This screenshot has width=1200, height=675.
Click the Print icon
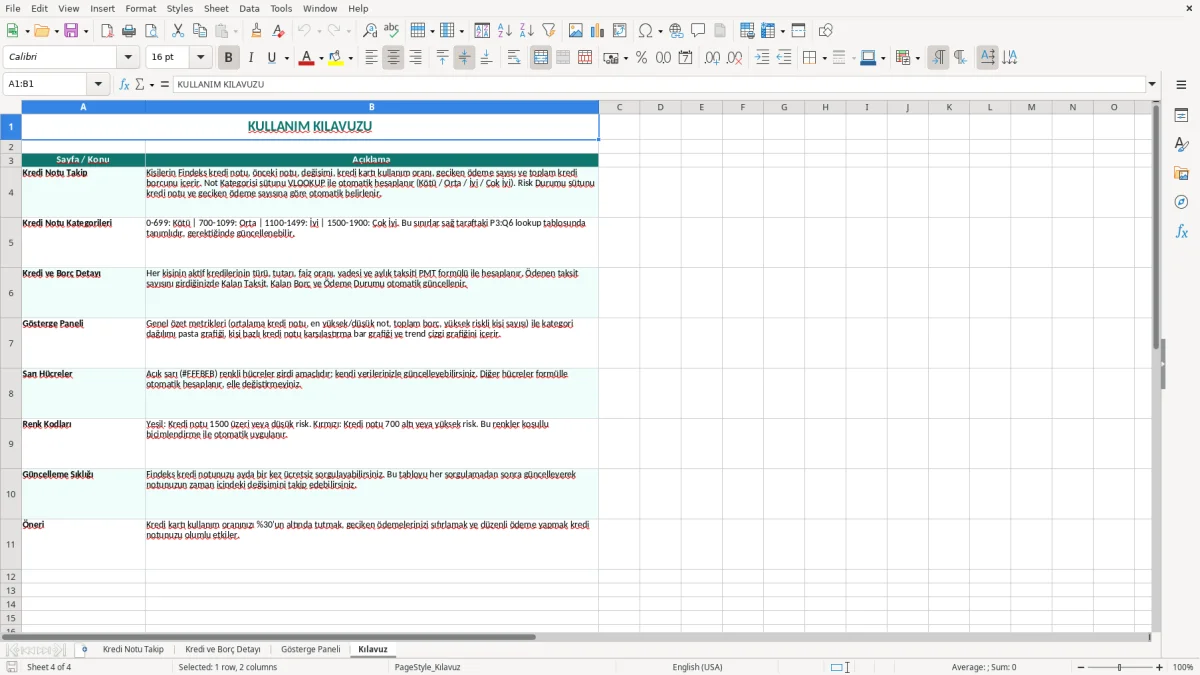tap(129, 31)
